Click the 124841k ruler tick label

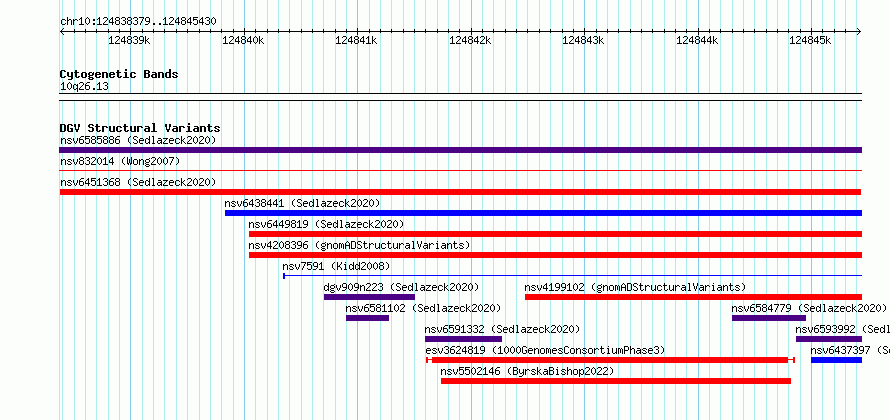[356, 40]
